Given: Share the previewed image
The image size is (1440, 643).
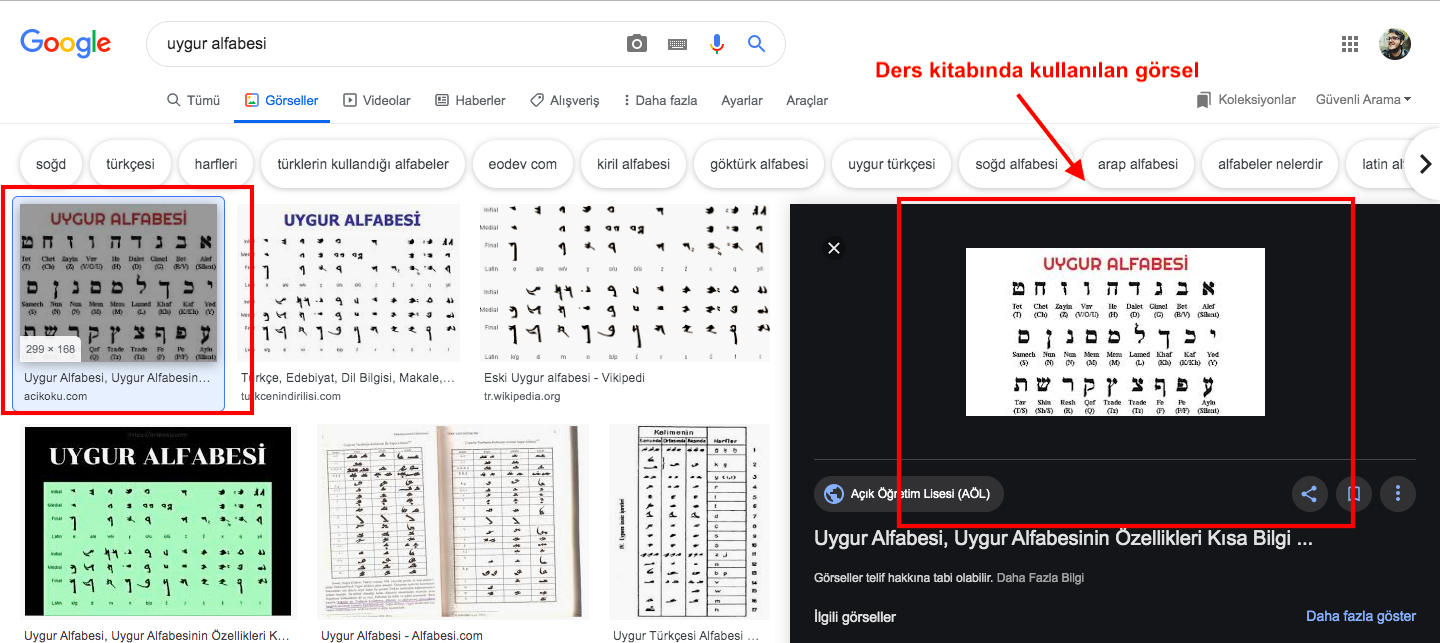Looking at the screenshot, I should tap(1308, 493).
